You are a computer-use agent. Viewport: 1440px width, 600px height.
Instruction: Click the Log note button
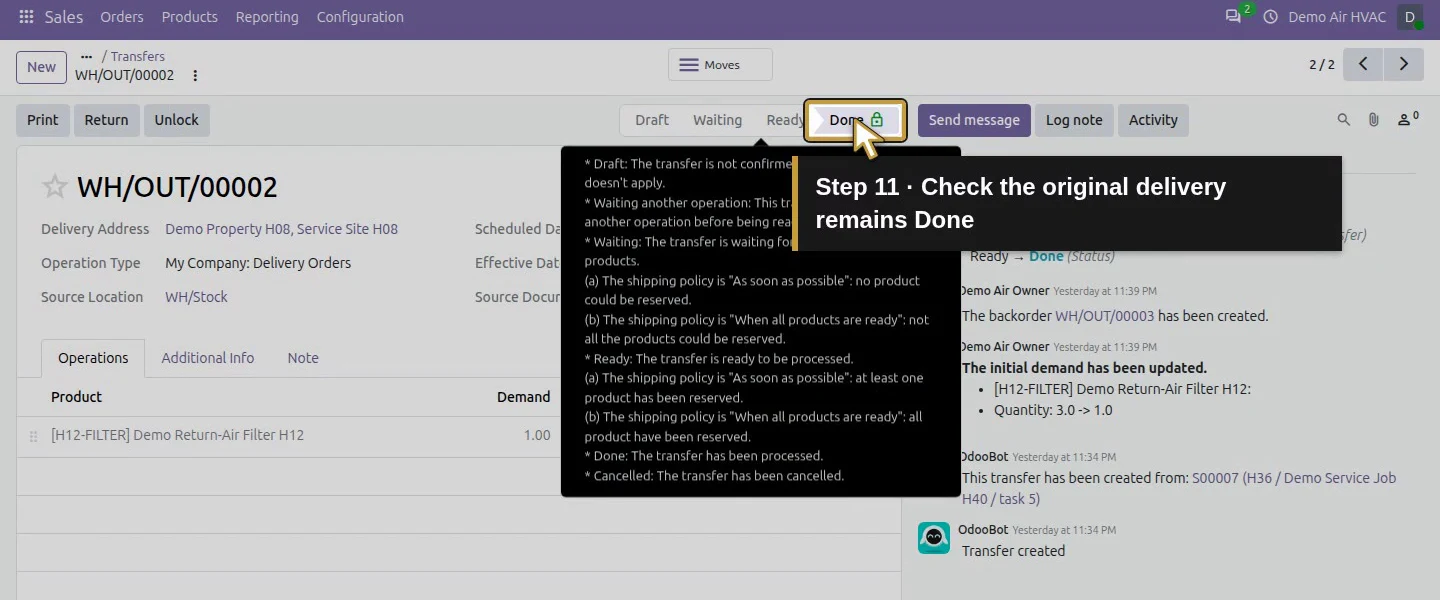(1074, 120)
